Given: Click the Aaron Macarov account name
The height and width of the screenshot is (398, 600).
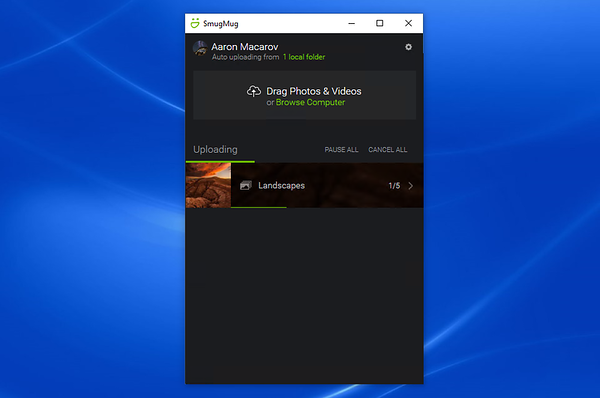Looking at the screenshot, I should pos(245,47).
